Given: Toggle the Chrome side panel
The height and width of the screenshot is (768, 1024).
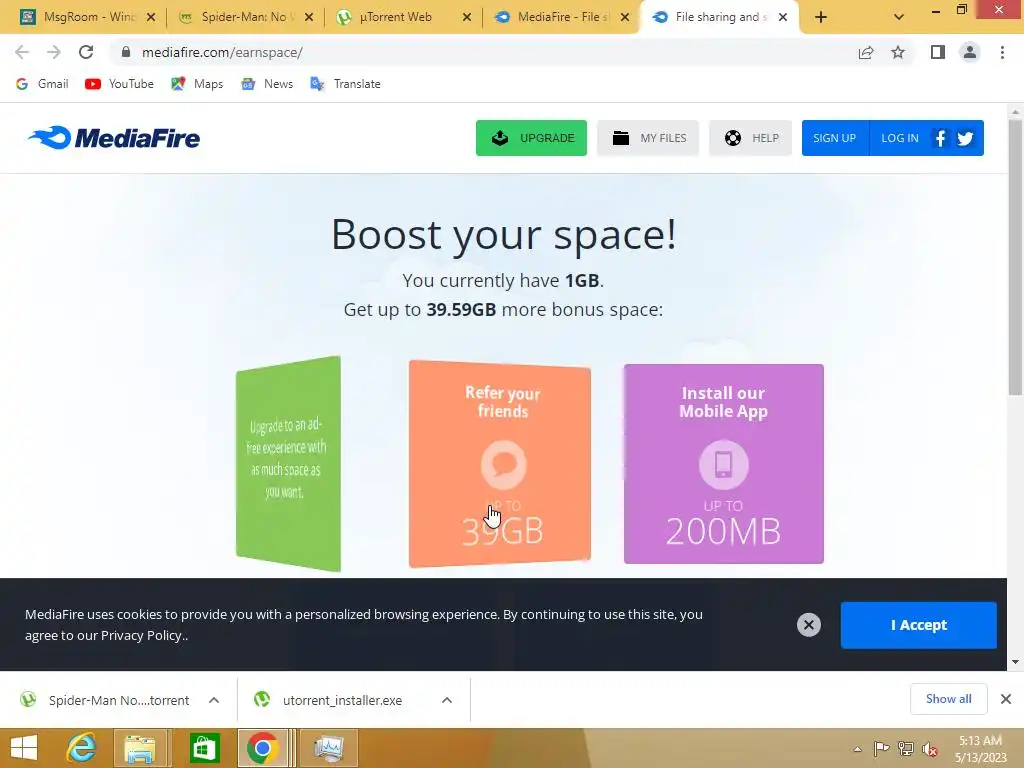Looking at the screenshot, I should tap(938, 52).
